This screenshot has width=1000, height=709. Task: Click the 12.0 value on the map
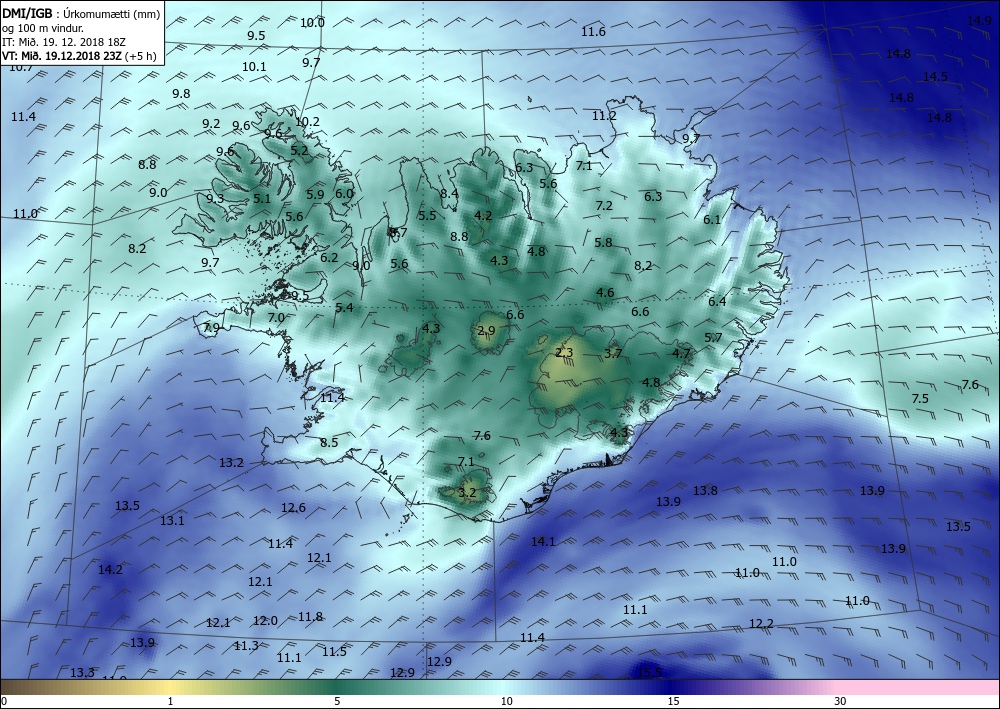pos(265,621)
